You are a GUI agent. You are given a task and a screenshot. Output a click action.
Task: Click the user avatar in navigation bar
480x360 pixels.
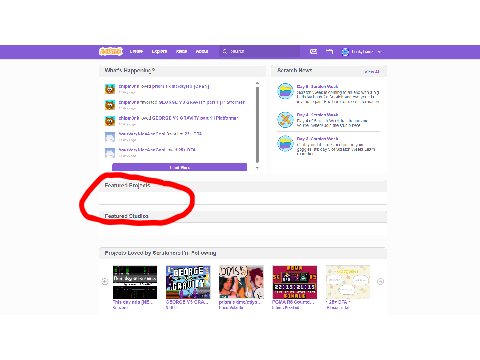(345, 52)
